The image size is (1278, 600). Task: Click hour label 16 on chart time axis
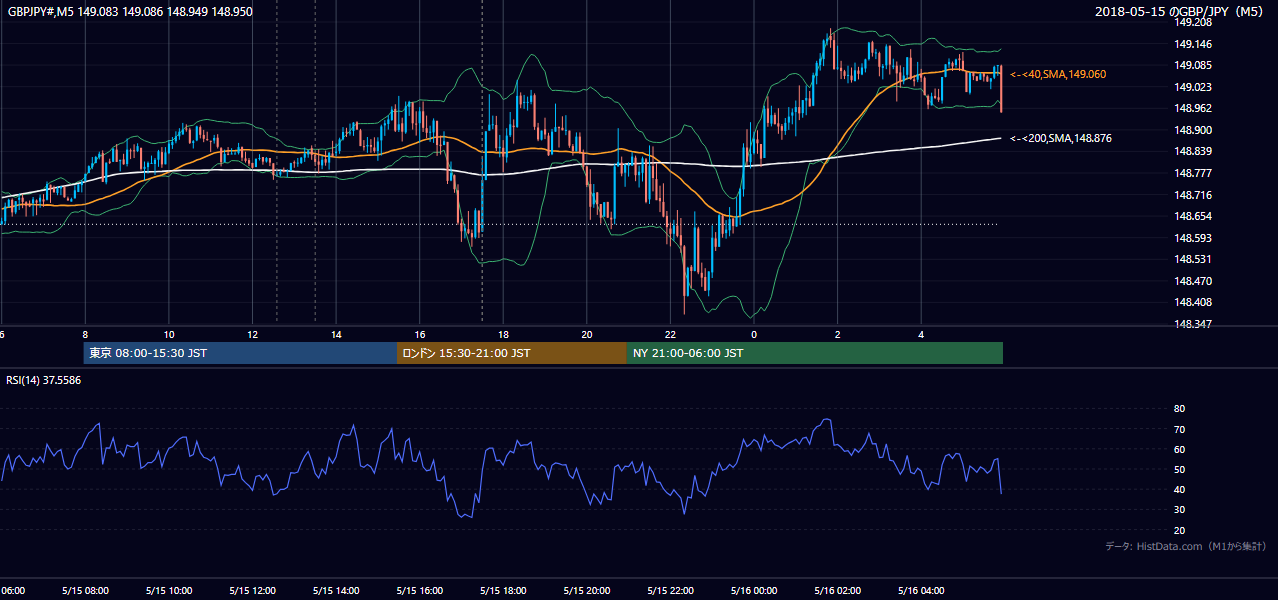[x=420, y=335]
